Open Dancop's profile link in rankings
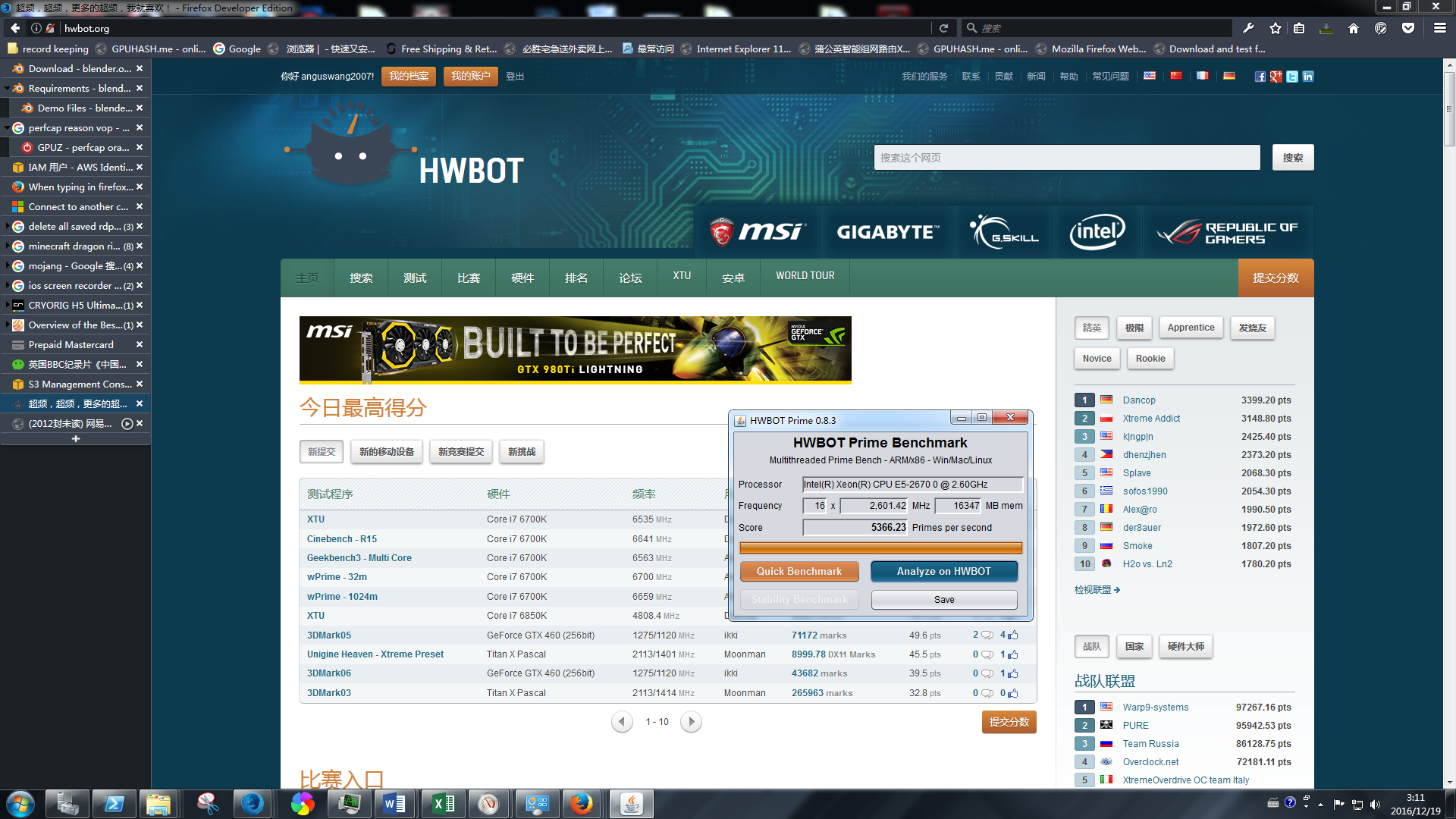1456x819 pixels. [x=1139, y=400]
